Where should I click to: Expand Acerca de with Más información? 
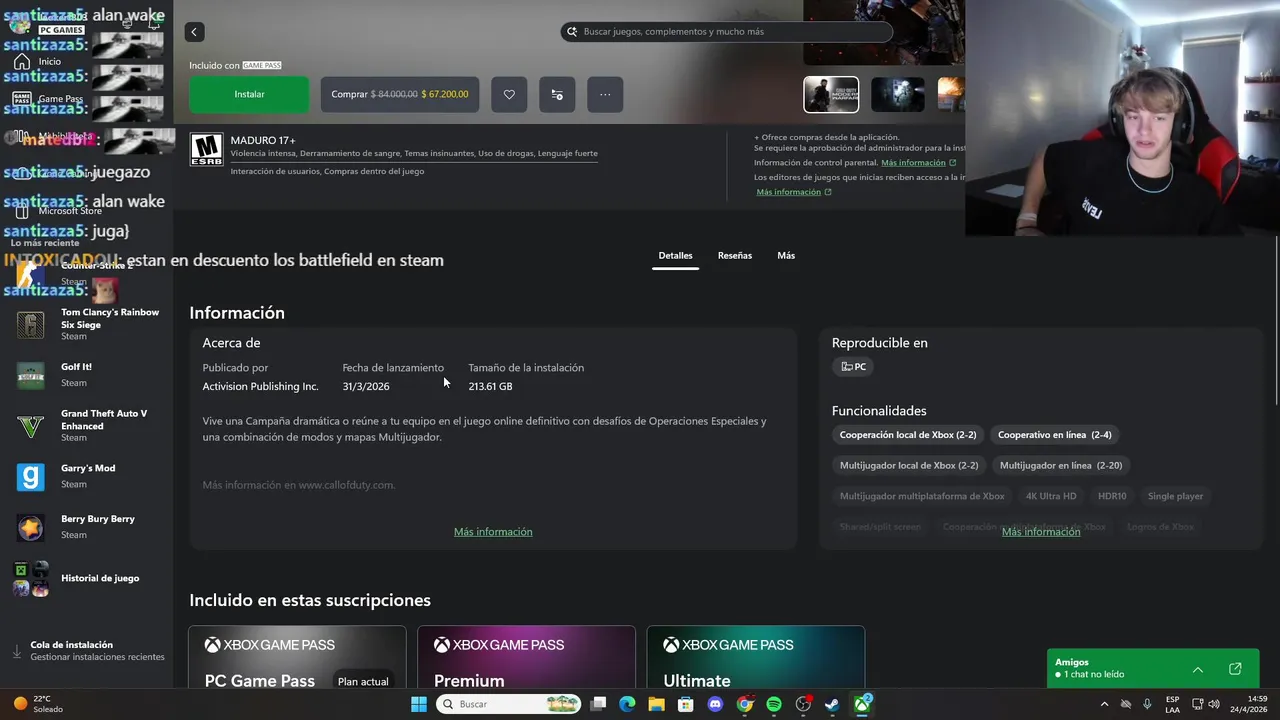click(x=493, y=532)
